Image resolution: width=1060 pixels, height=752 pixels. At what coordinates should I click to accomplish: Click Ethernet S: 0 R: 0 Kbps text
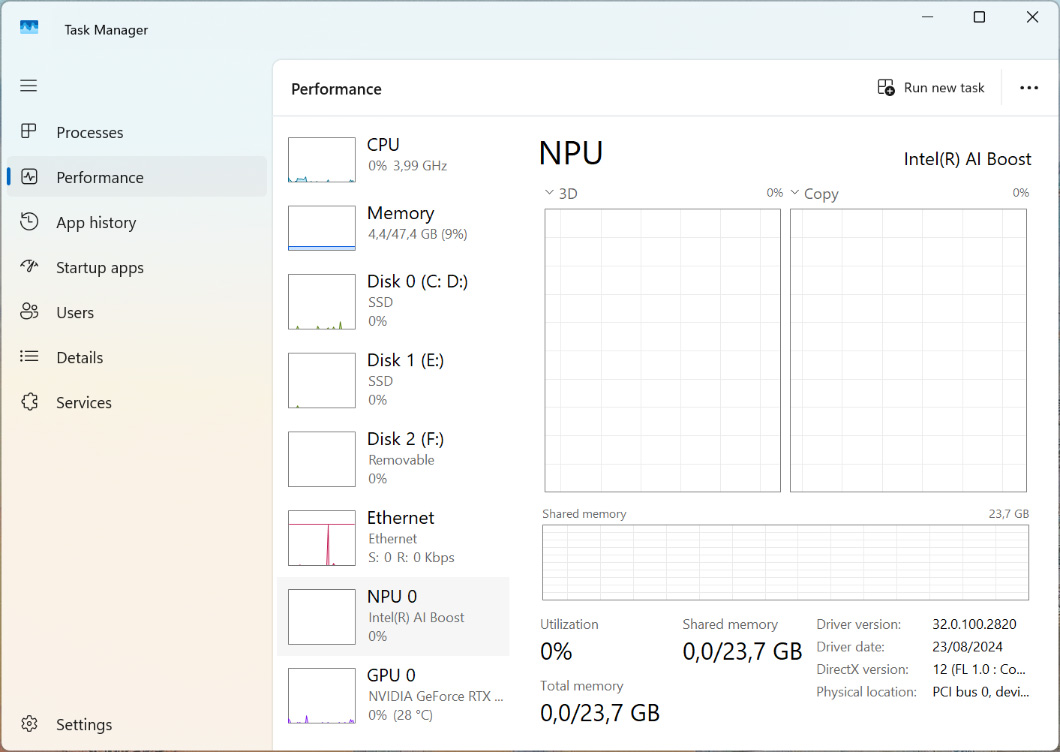click(412, 557)
